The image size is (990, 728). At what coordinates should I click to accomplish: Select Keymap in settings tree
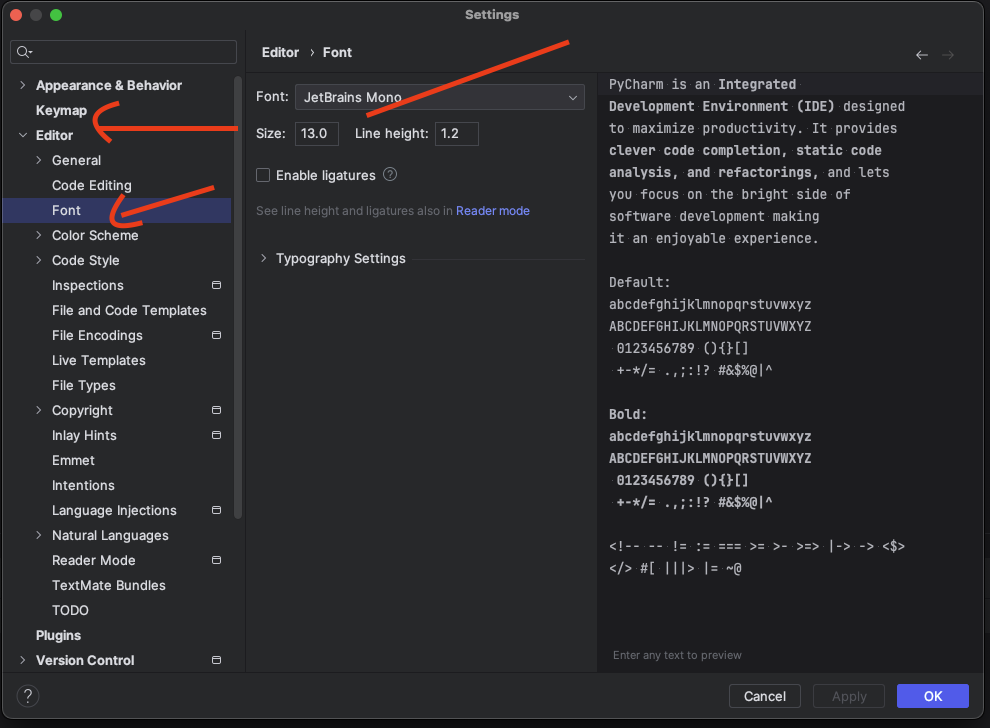(x=61, y=110)
